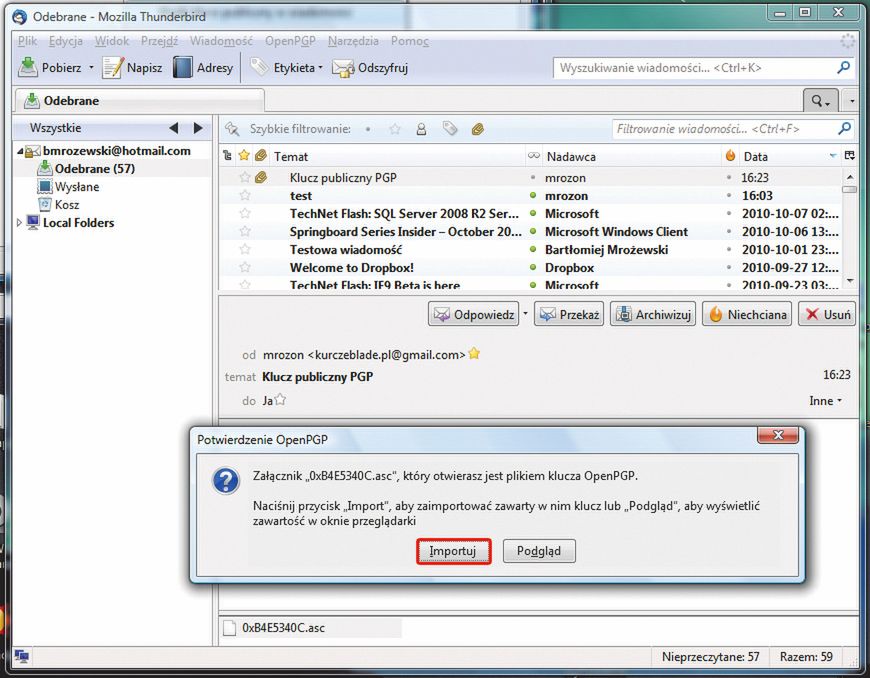Click the Pobierz get-mail button
Image resolution: width=870 pixels, height=678 pixels.
pos(49,68)
